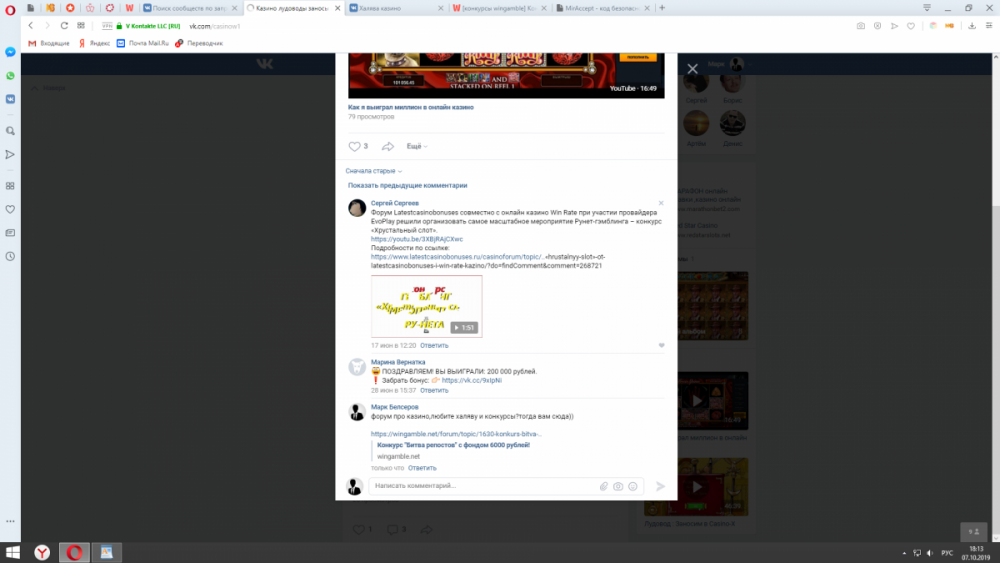
Task: Open Easy Setup menu icon
Action: pyautogui.click(x=989, y=26)
